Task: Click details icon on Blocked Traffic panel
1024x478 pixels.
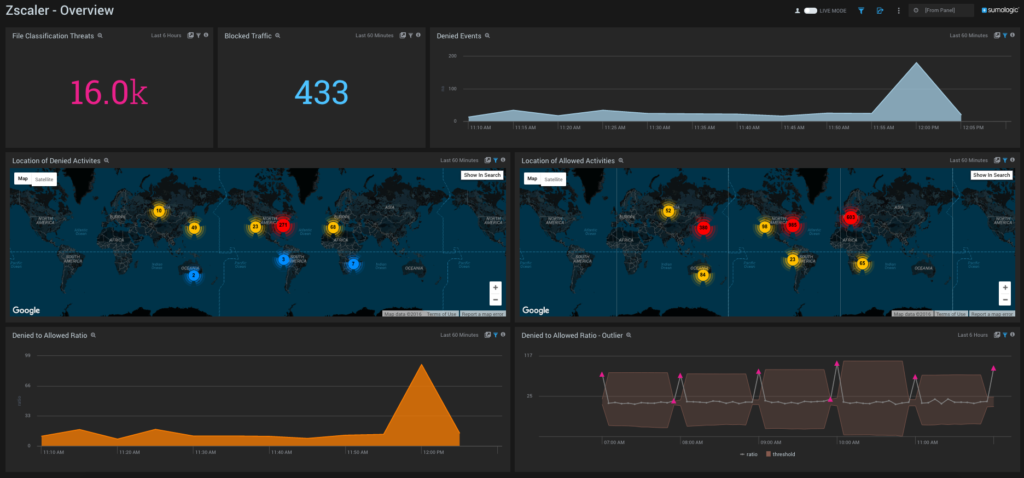Action: 402,35
